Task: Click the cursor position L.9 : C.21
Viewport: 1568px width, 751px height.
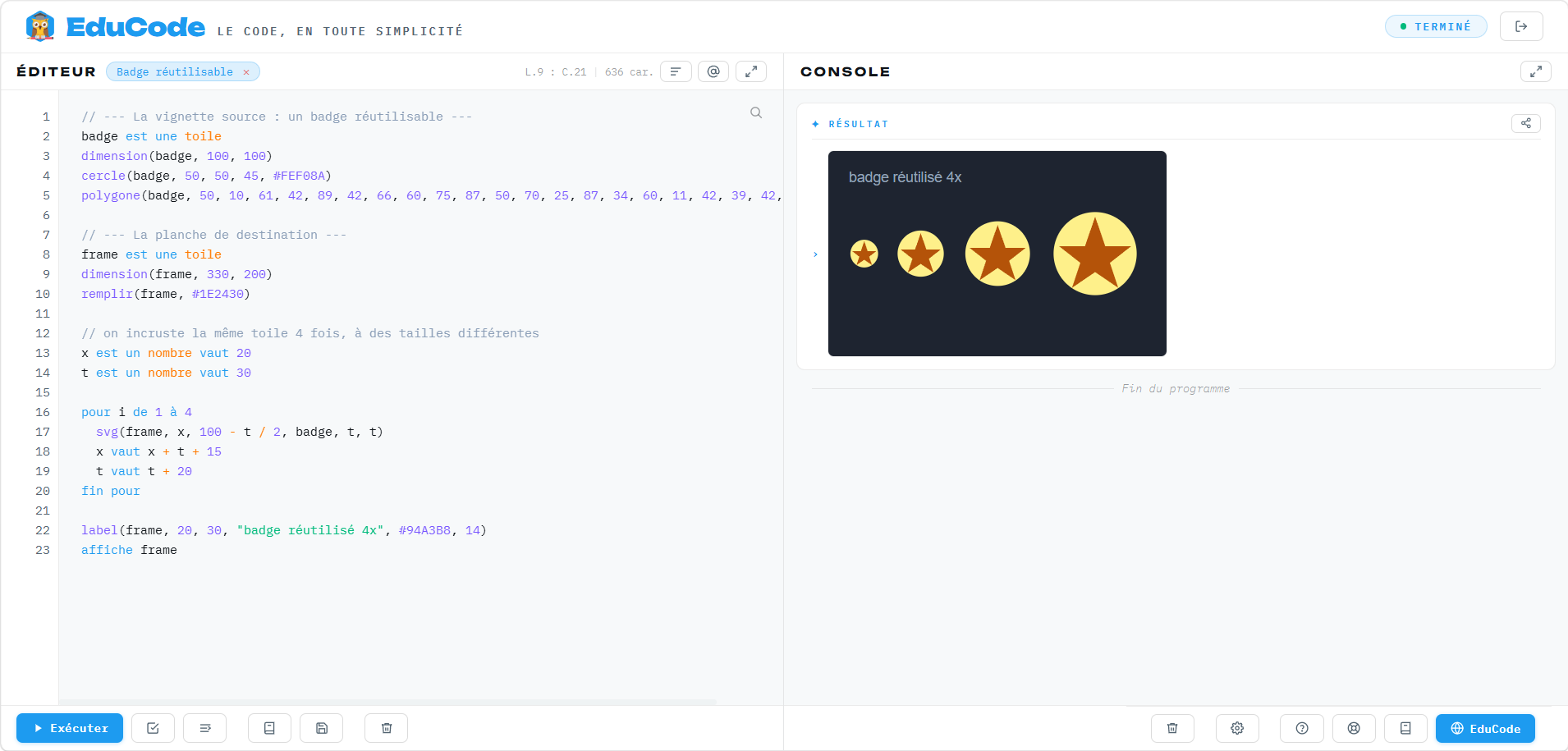Action: point(556,72)
